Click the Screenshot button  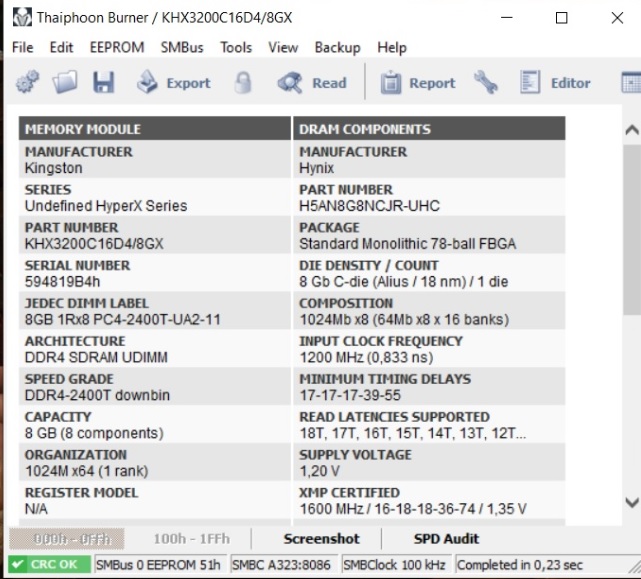tap(322, 539)
